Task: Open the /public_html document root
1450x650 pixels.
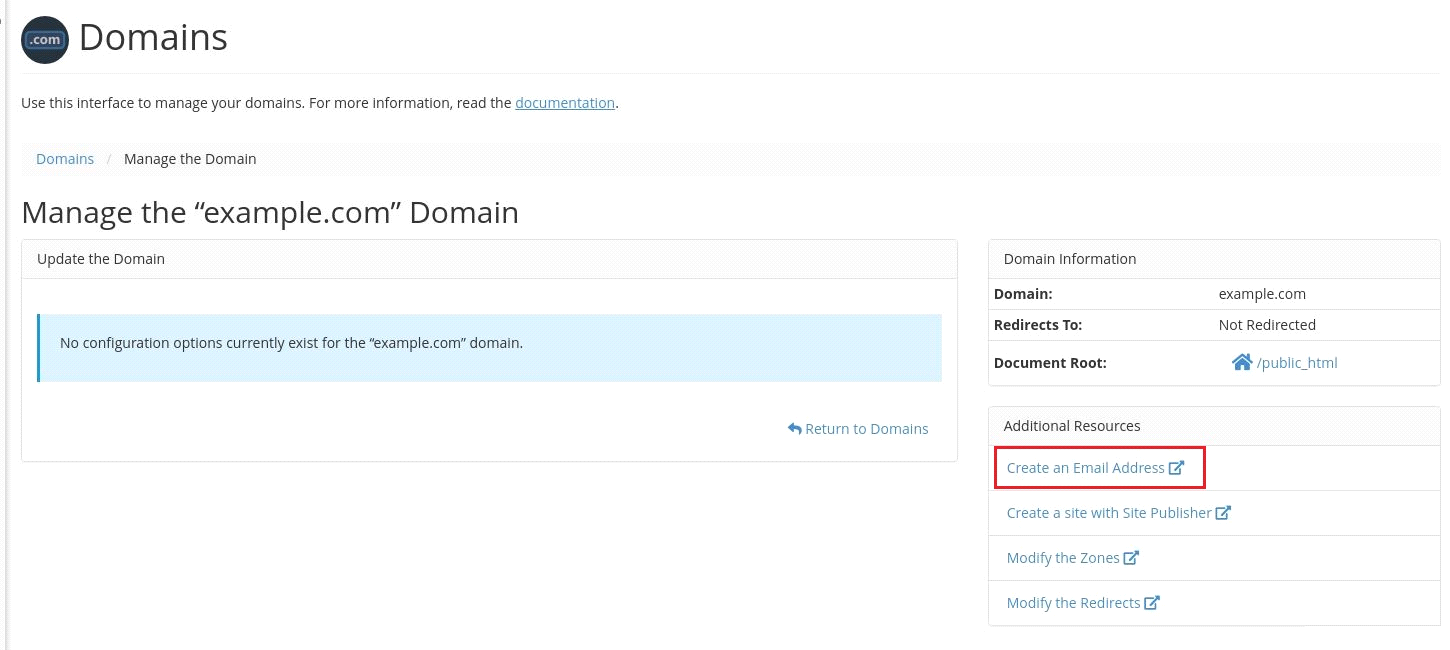Action: pyautogui.click(x=1296, y=362)
